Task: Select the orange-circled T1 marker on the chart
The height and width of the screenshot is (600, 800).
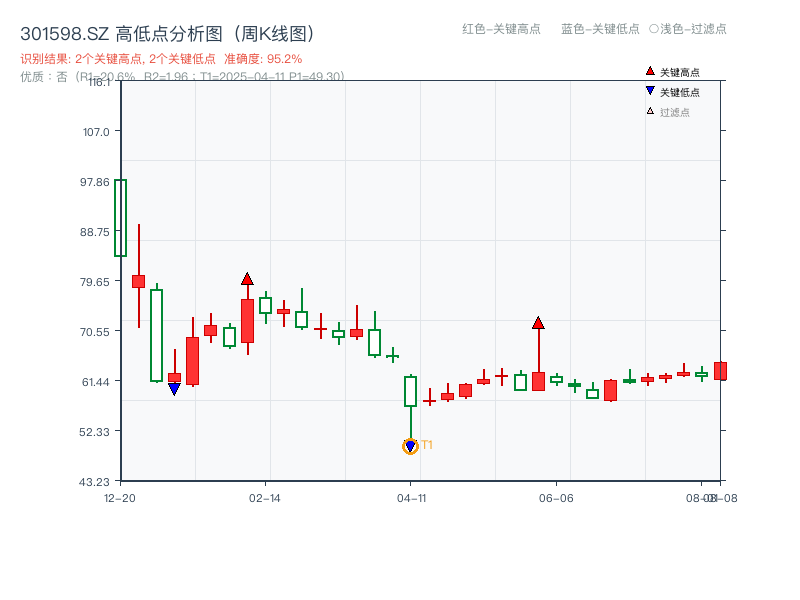Action: click(411, 446)
